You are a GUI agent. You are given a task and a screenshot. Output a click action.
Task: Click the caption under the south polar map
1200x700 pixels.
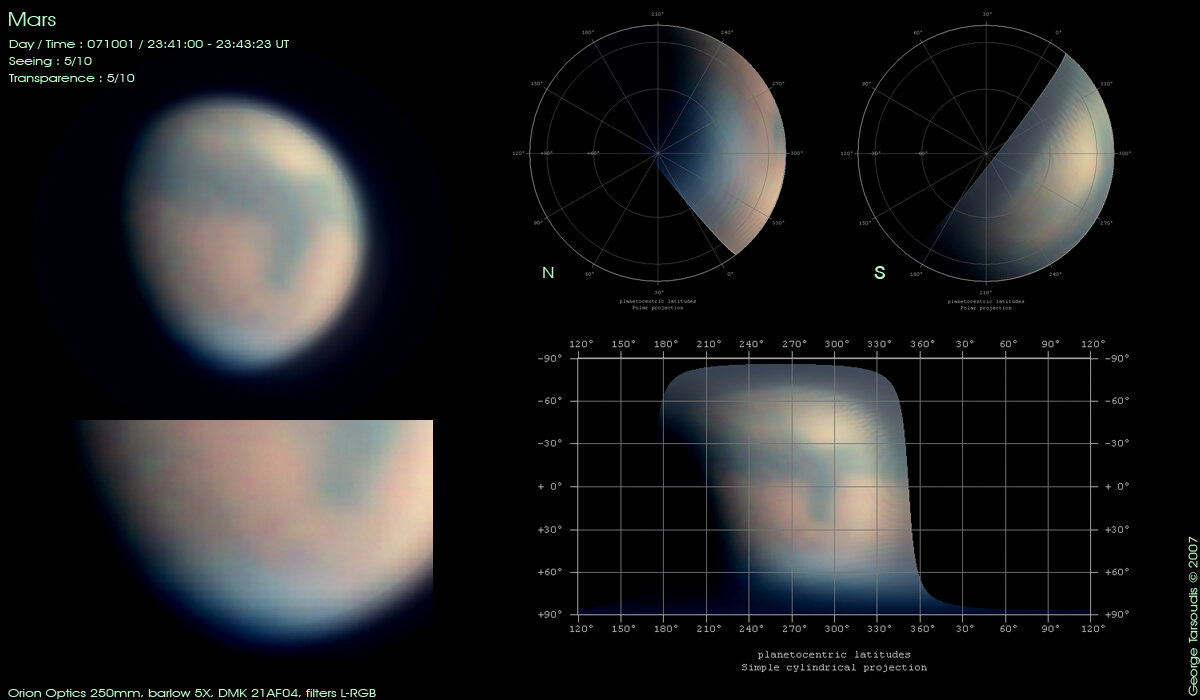click(x=987, y=304)
